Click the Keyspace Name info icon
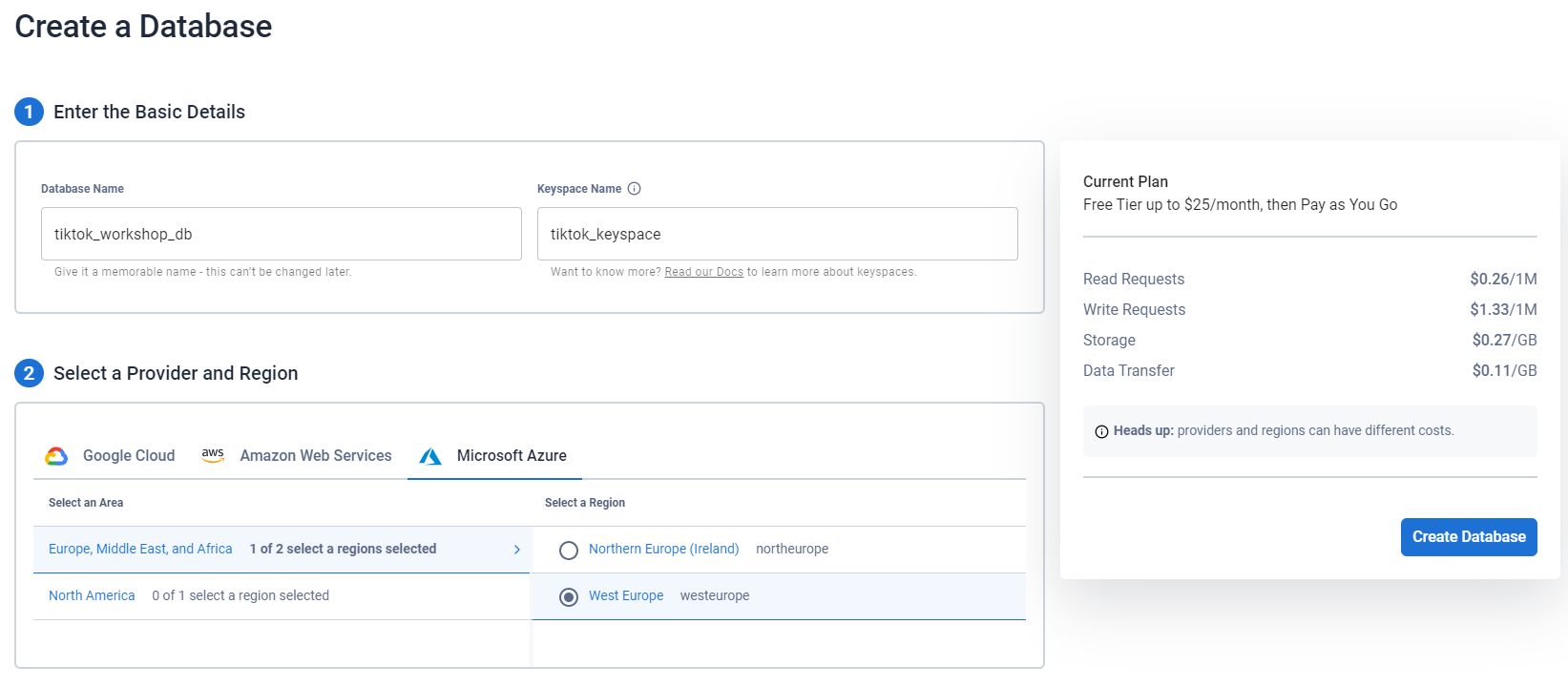Image resolution: width=1568 pixels, height=687 pixels. click(635, 189)
